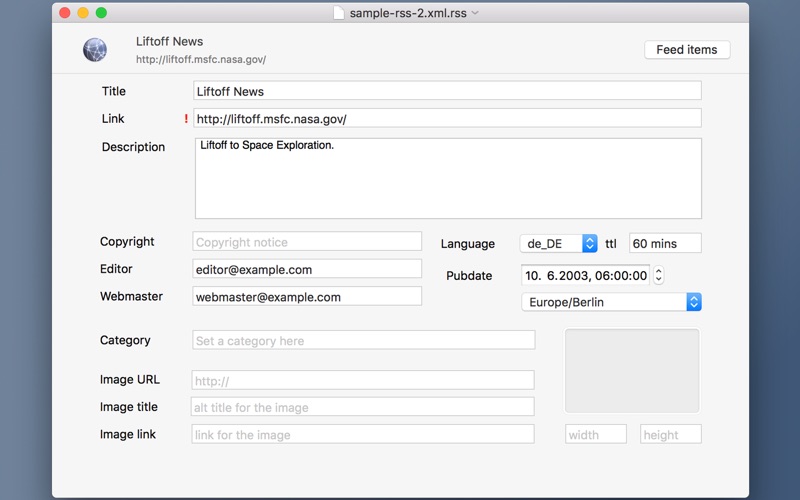
Task: Click the Image URL field
Action: click(x=363, y=380)
